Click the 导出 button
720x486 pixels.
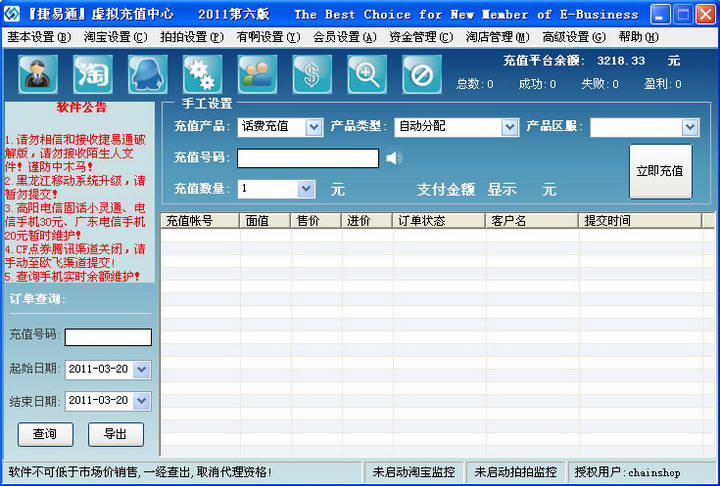click(x=116, y=434)
